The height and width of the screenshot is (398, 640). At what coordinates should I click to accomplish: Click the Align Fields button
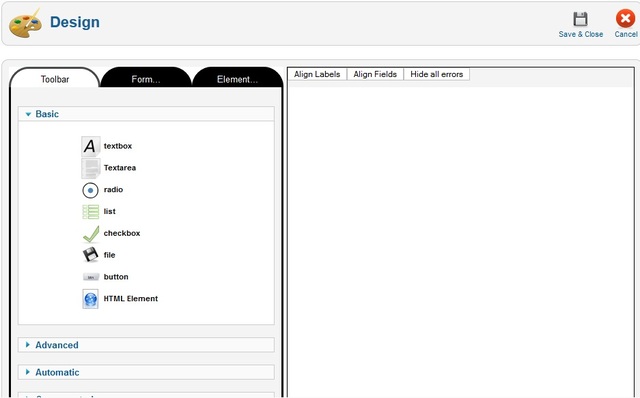coord(375,74)
